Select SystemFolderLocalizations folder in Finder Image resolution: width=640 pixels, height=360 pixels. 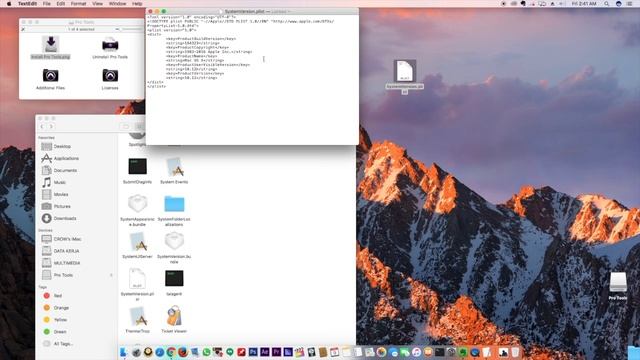click(x=174, y=204)
